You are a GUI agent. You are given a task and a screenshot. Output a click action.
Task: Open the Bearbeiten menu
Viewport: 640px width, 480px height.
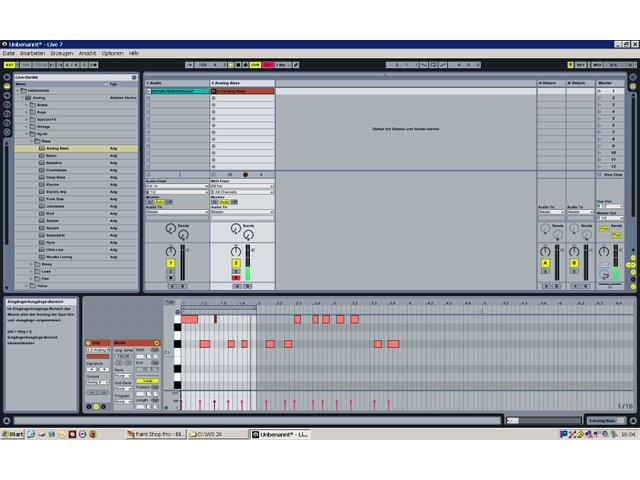[33, 53]
